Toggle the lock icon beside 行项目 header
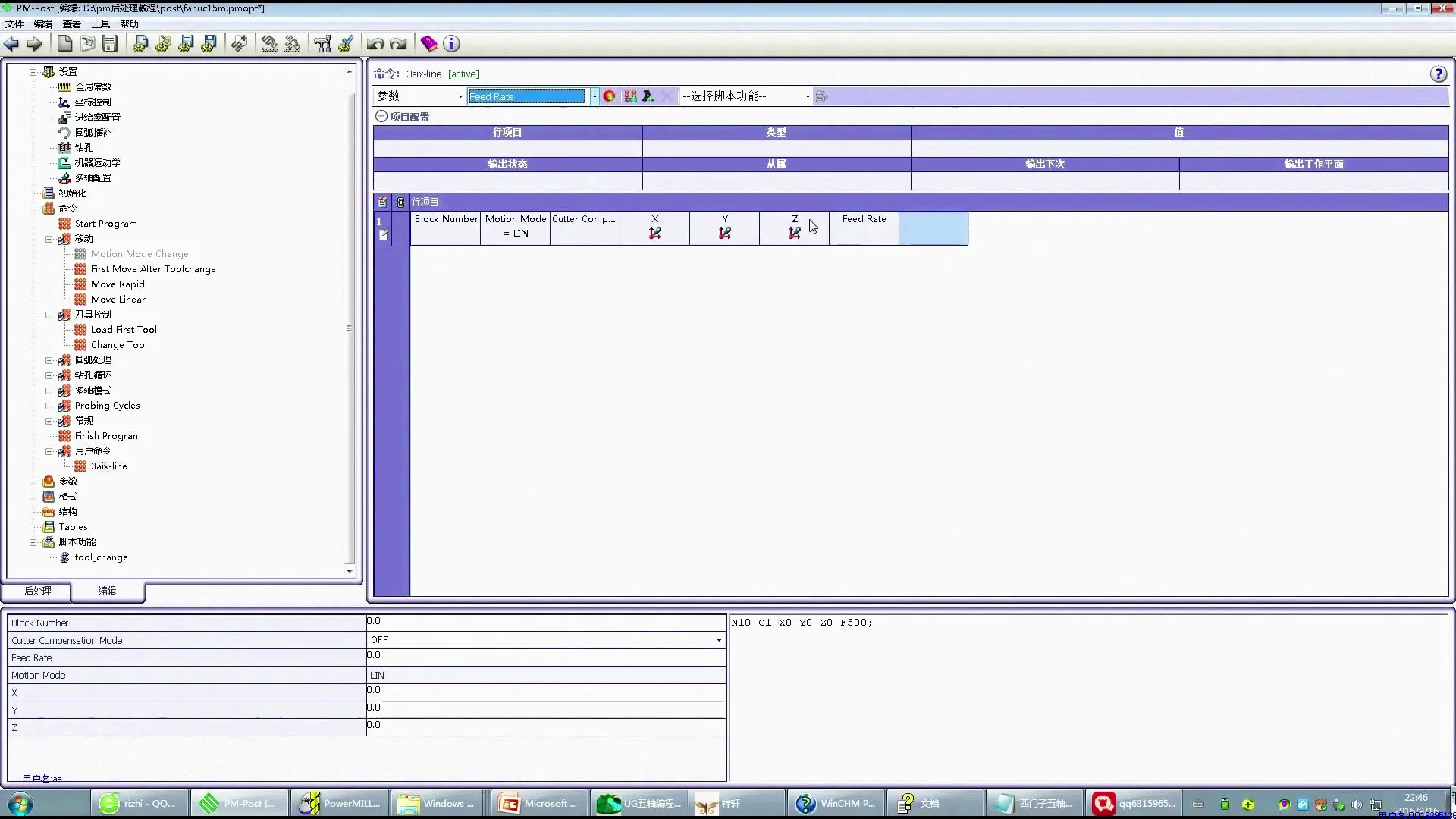This screenshot has height=819, width=1456. pos(400,202)
